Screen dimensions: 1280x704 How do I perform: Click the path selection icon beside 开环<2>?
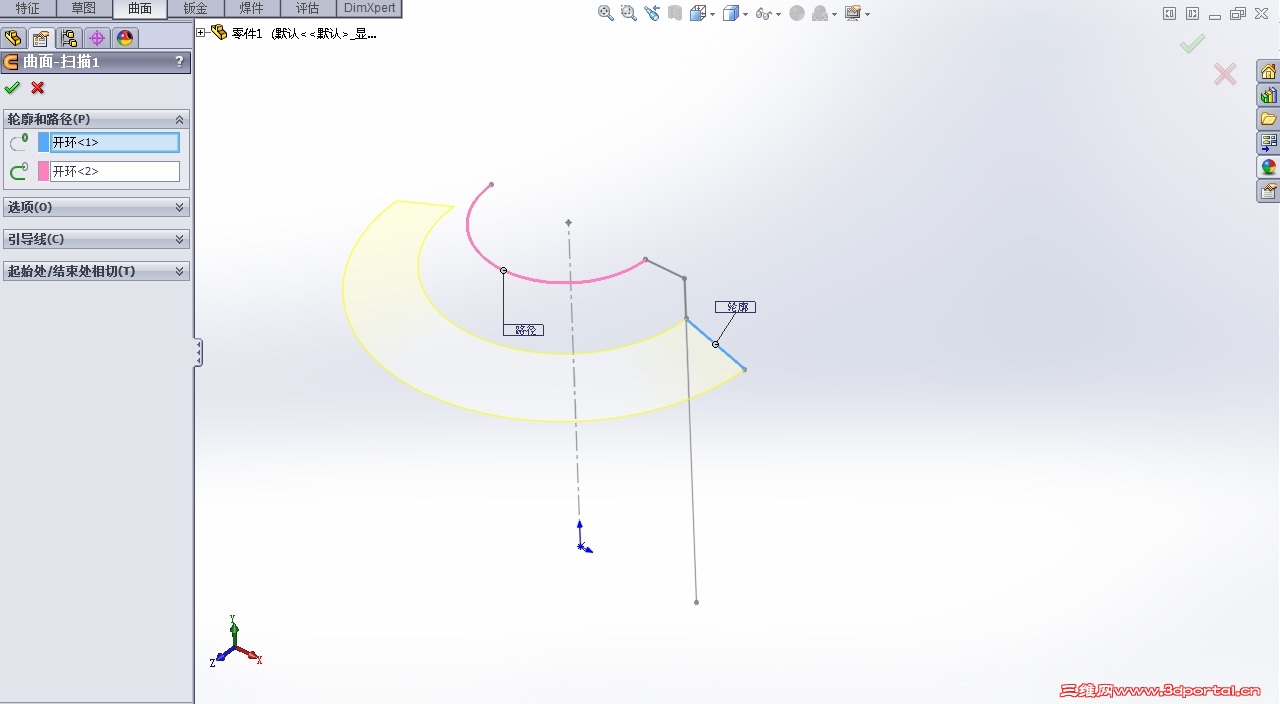point(18,172)
